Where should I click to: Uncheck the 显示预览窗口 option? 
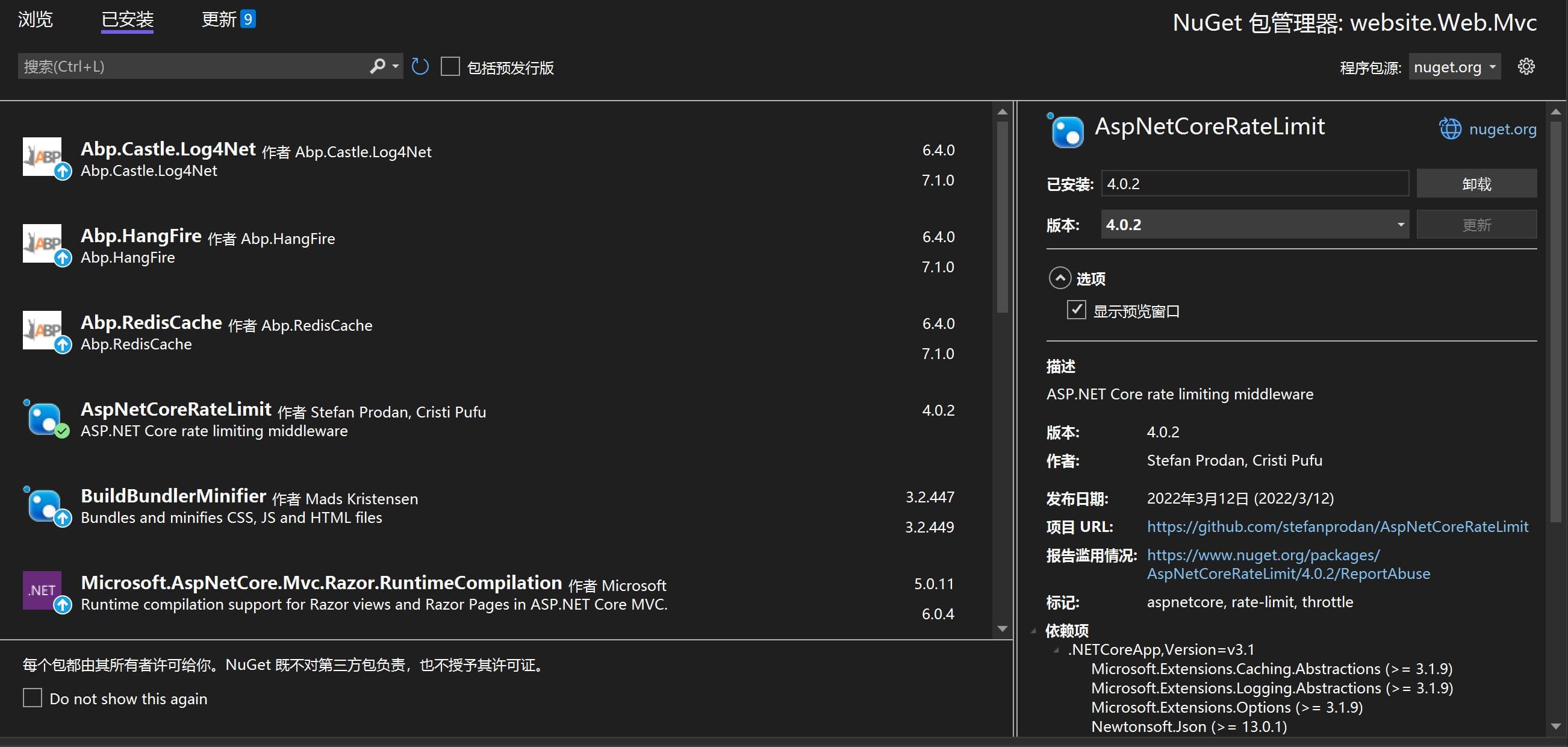coord(1076,310)
